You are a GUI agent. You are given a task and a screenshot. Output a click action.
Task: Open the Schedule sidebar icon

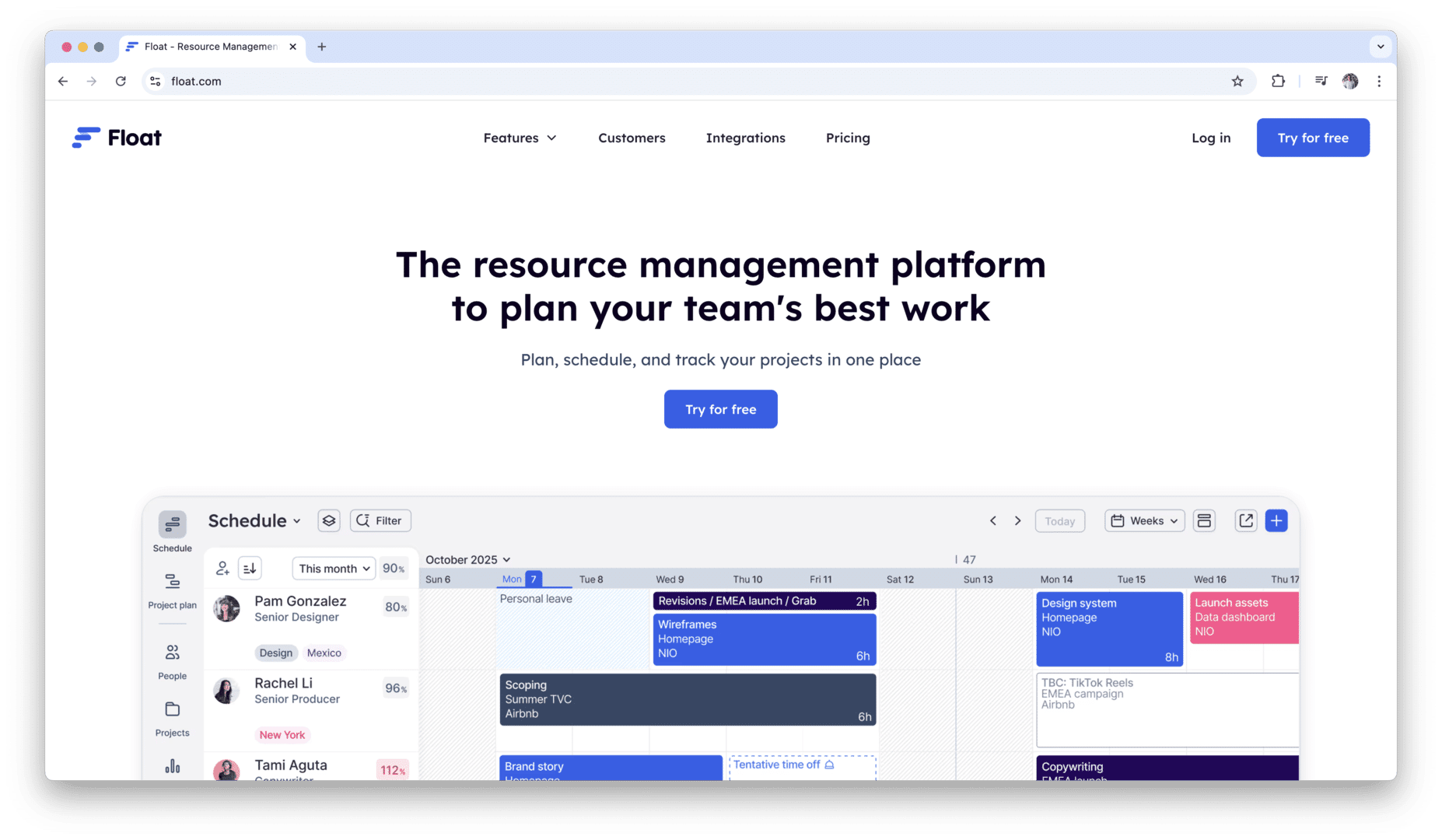tap(172, 525)
